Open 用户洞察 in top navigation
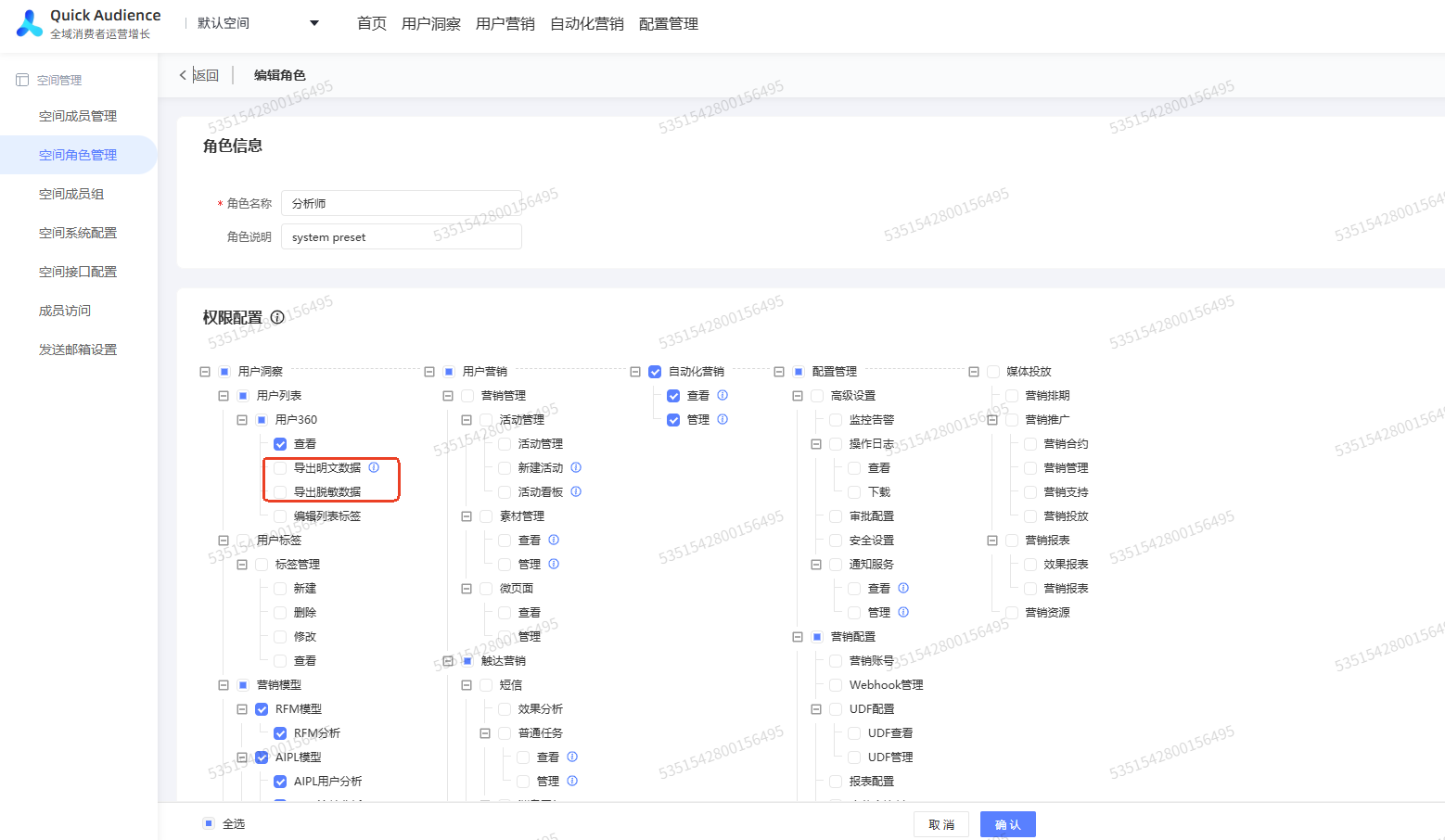 [x=431, y=23]
